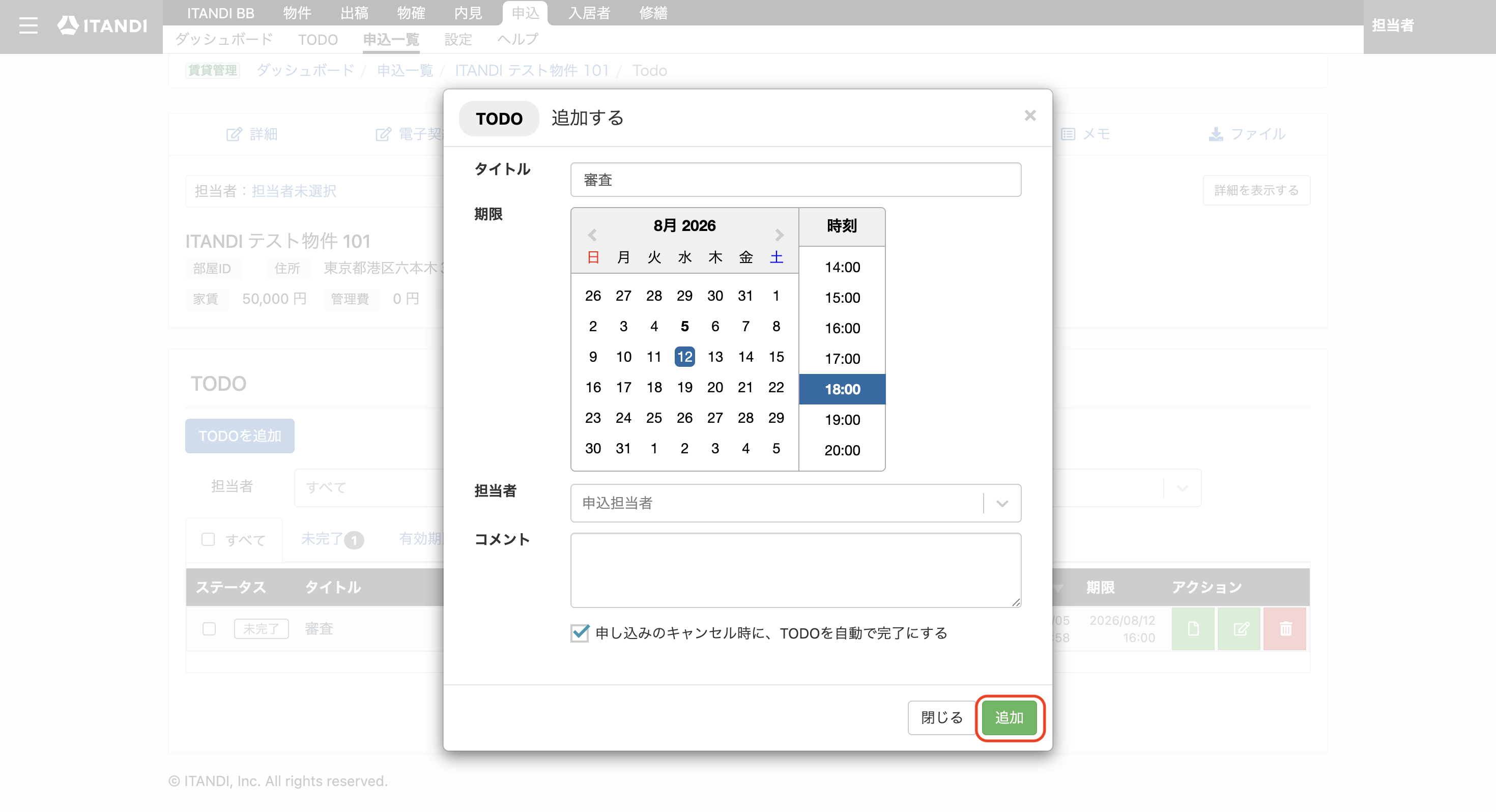Select August 5 in calendar

(x=685, y=326)
